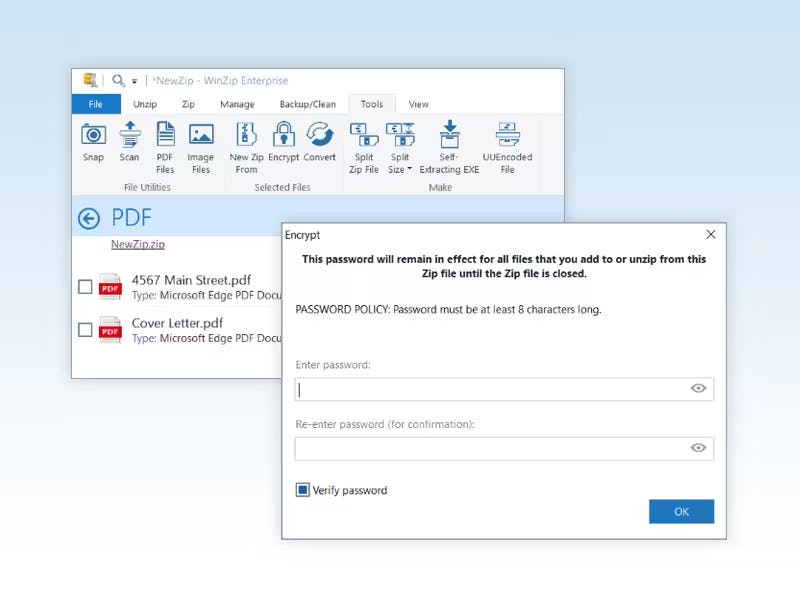Show the re-entered confirmation password
This screenshot has height=600, width=800.
[700, 448]
